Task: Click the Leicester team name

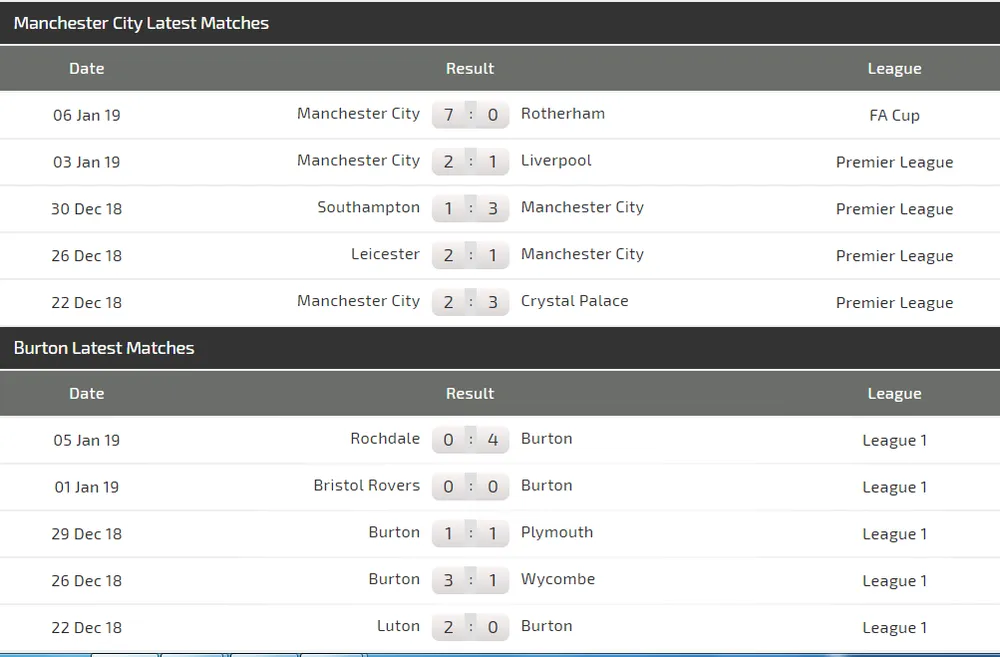Action: pos(385,255)
